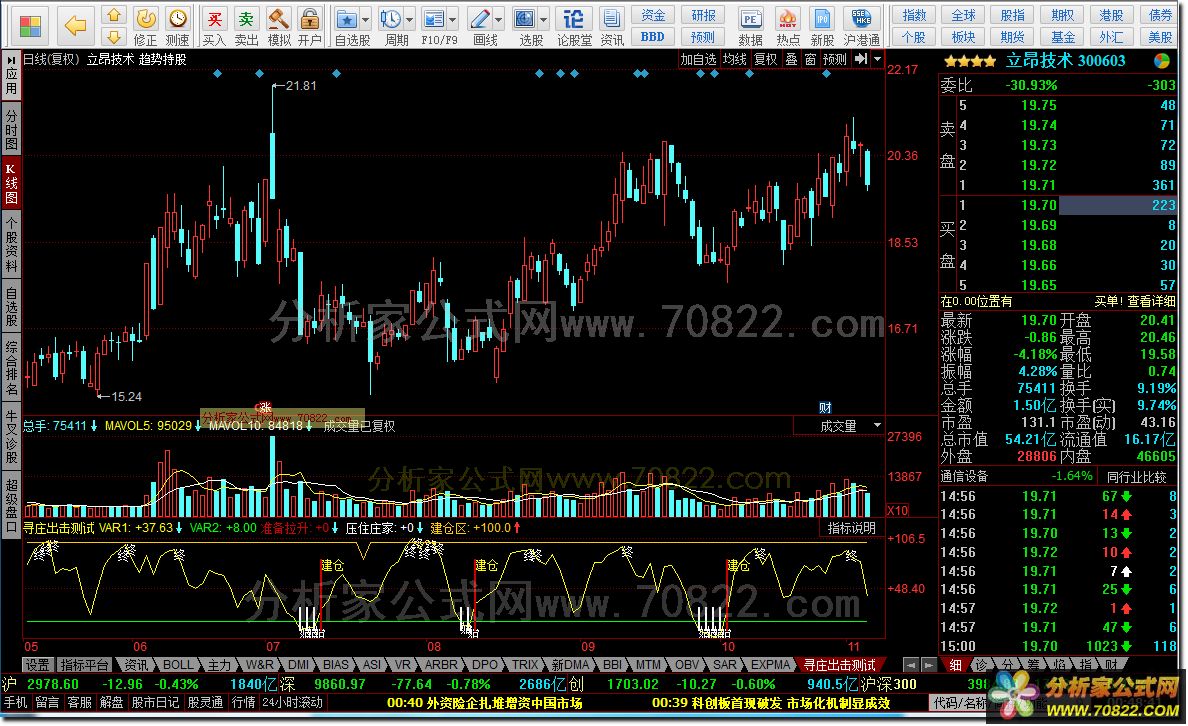This screenshot has height=726, width=1188.
Task: Open the 自选股 star folder icon
Action: coord(346,19)
